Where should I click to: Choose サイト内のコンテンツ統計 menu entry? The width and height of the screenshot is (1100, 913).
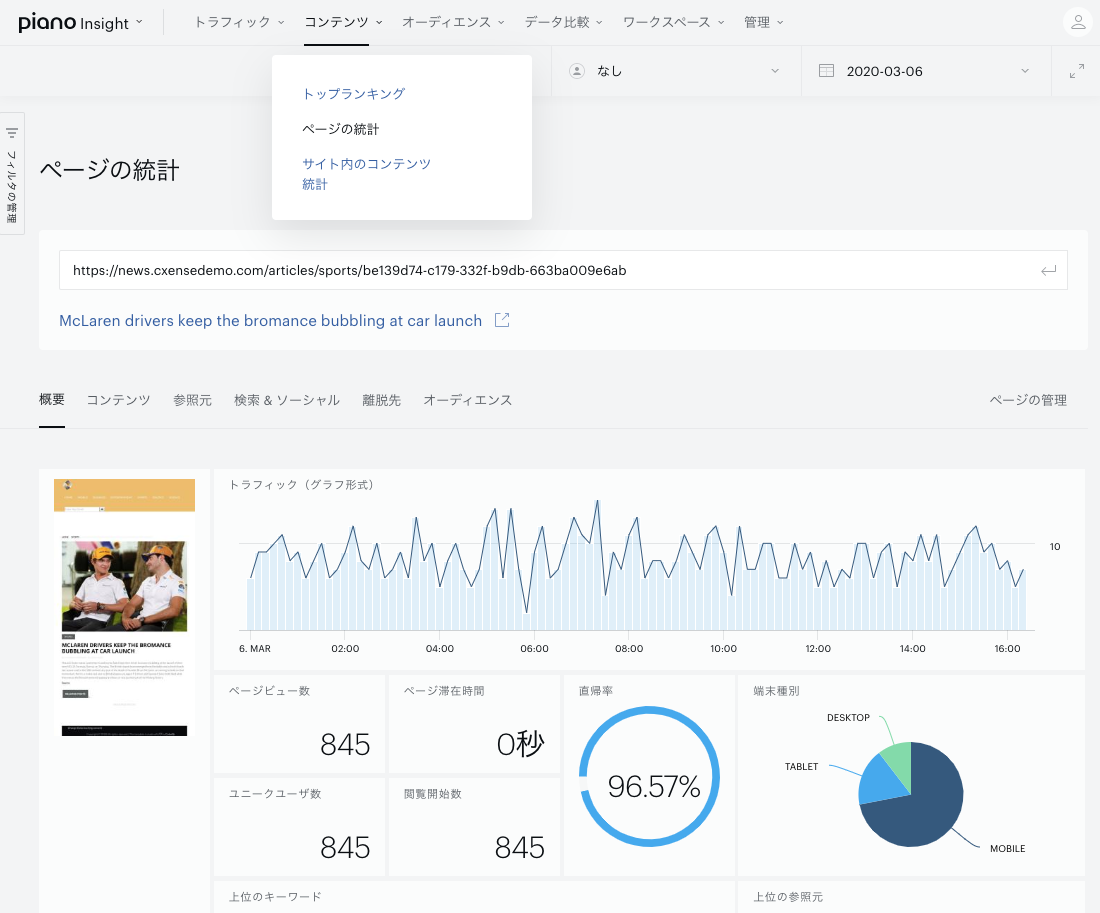pos(366,174)
